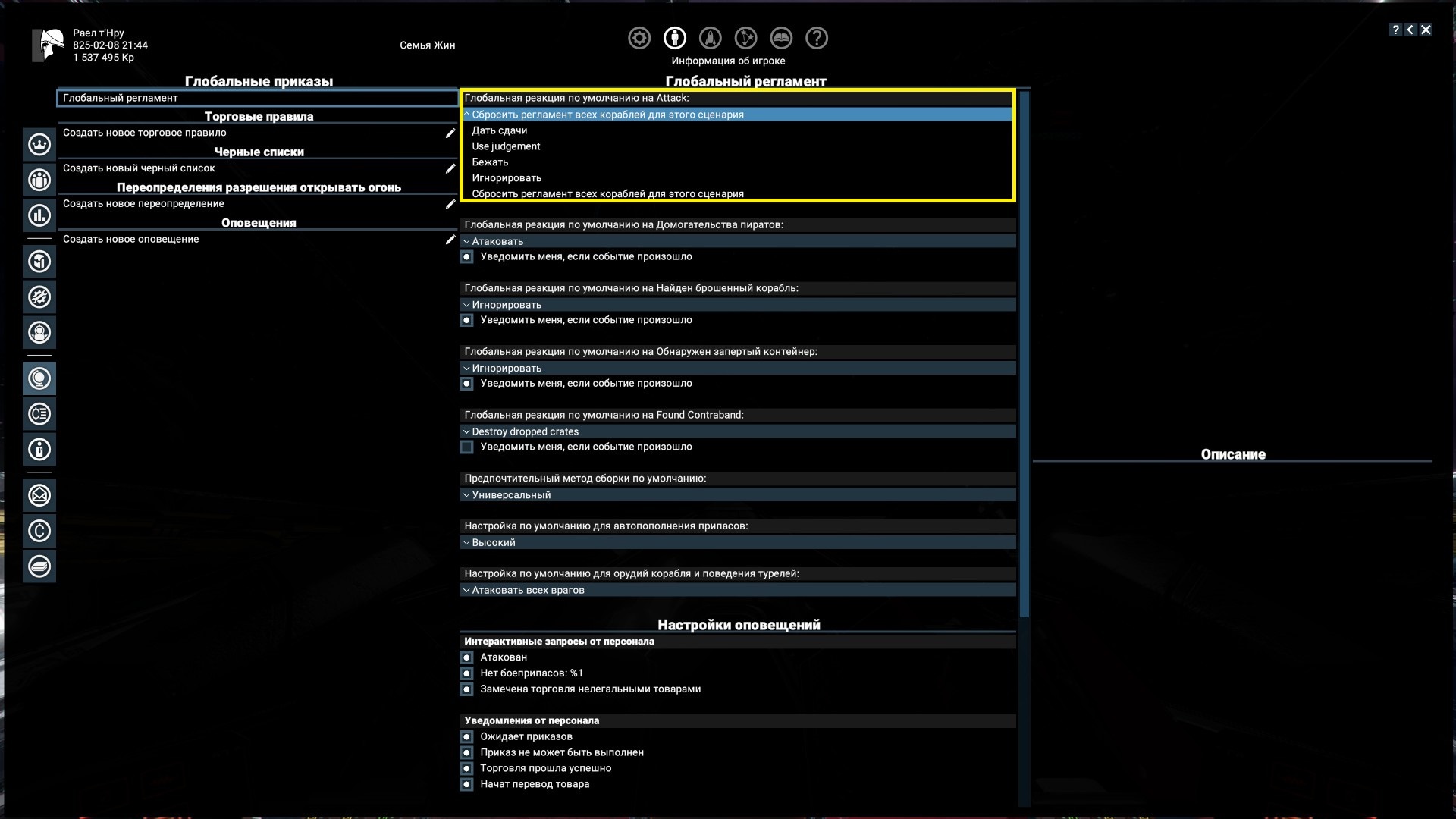Click the helmet player avatar

click(49, 45)
